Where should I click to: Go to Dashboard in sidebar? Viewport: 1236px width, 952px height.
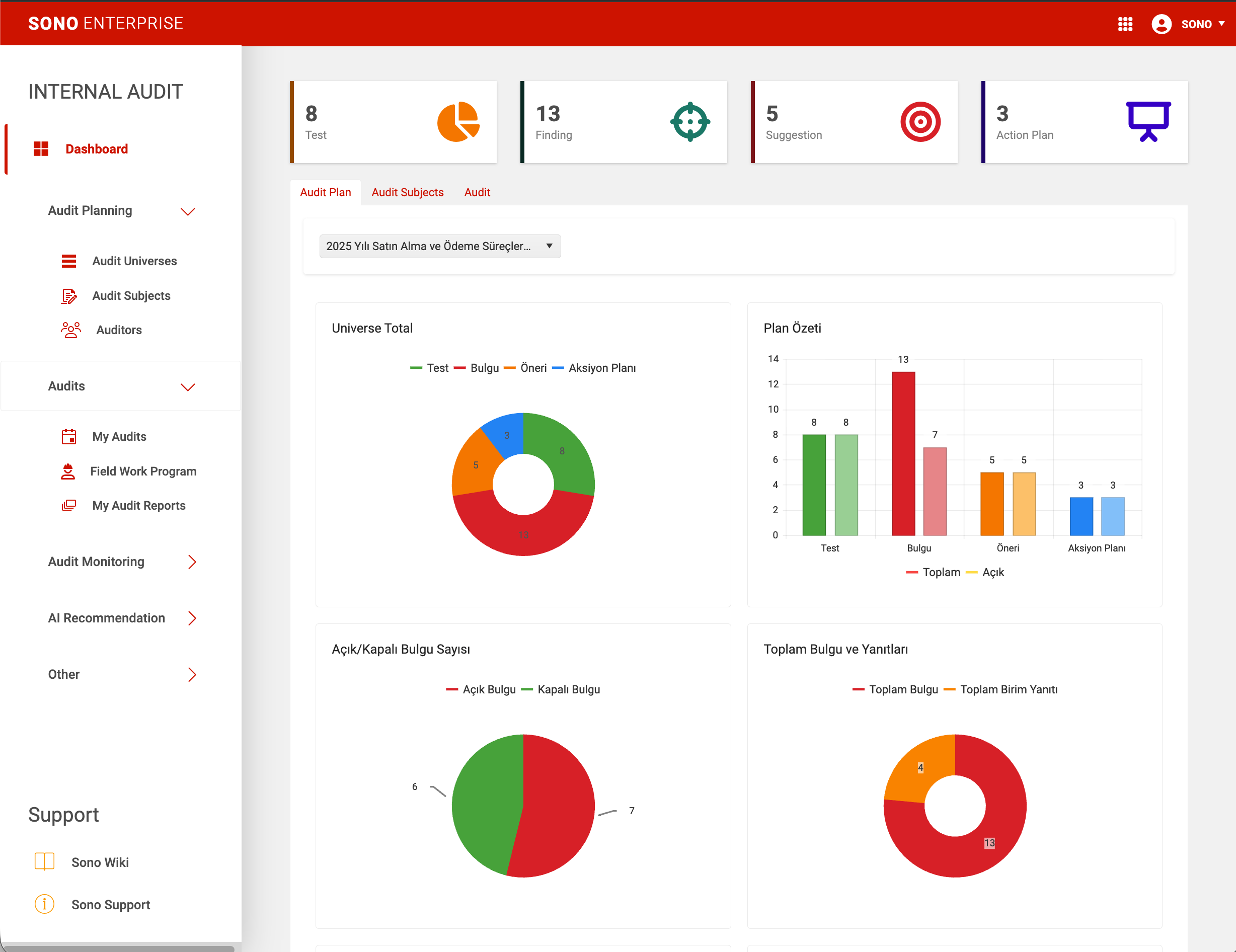click(x=96, y=149)
